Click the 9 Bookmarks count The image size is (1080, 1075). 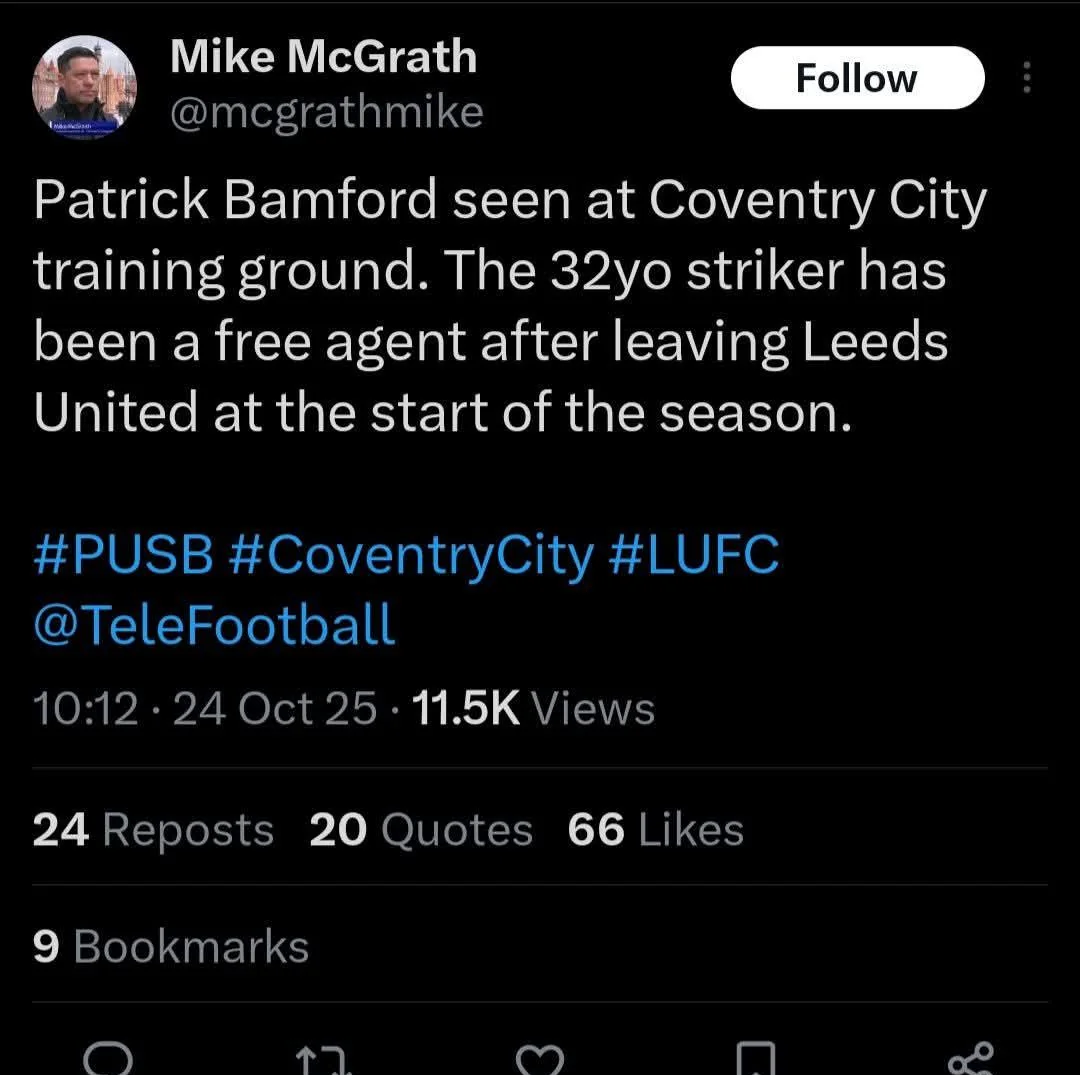[x=171, y=947]
